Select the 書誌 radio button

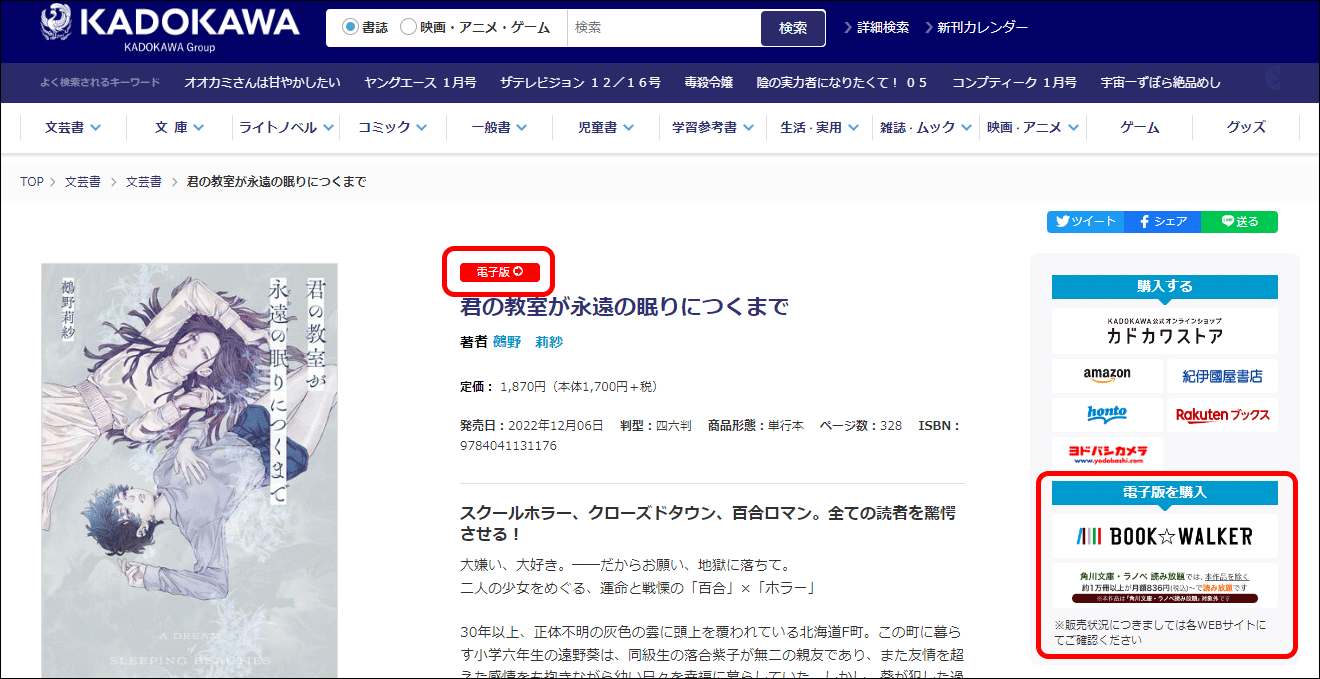[x=350, y=27]
